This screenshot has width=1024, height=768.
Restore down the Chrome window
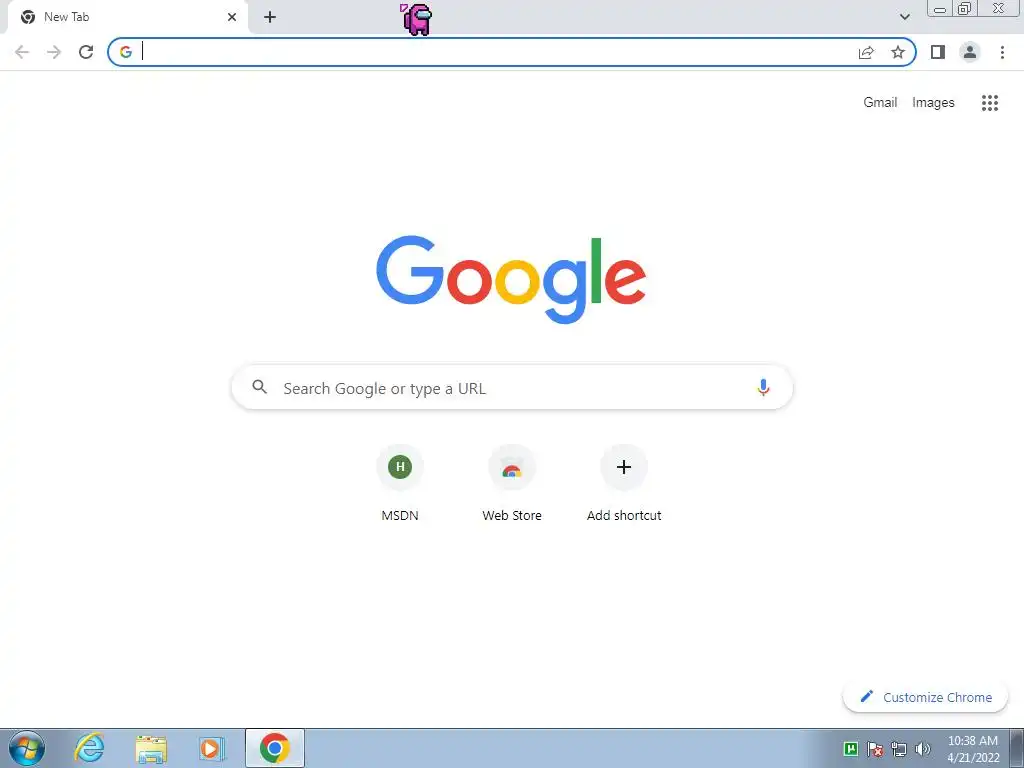(x=965, y=8)
